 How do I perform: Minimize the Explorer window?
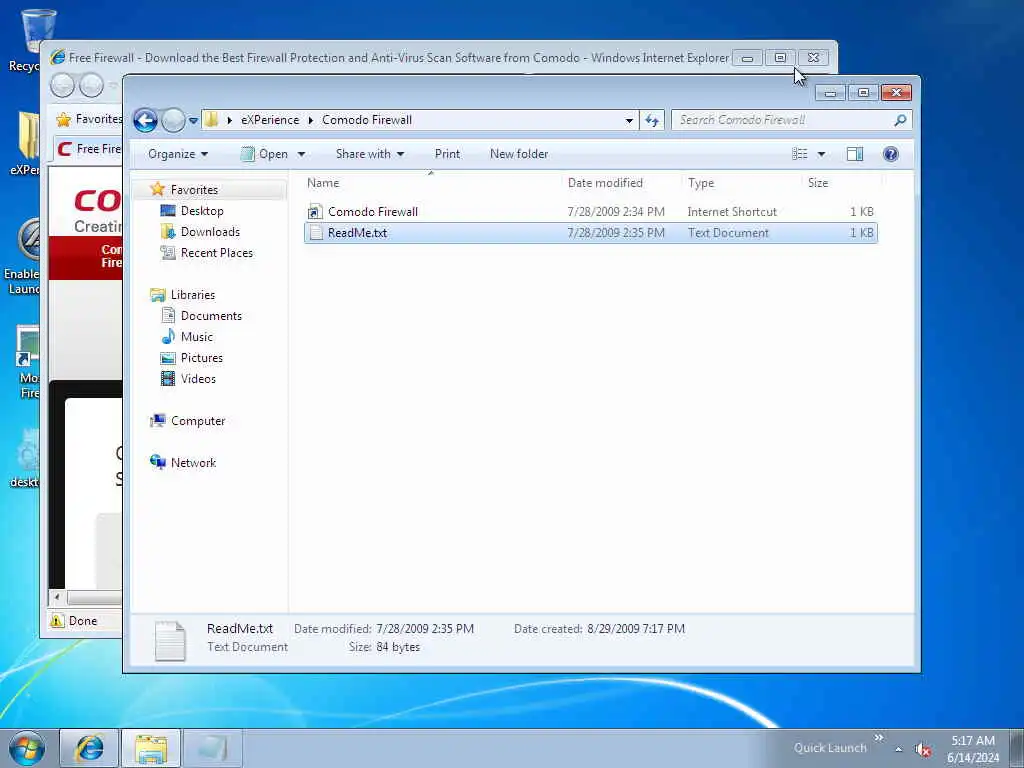pyautogui.click(x=830, y=93)
